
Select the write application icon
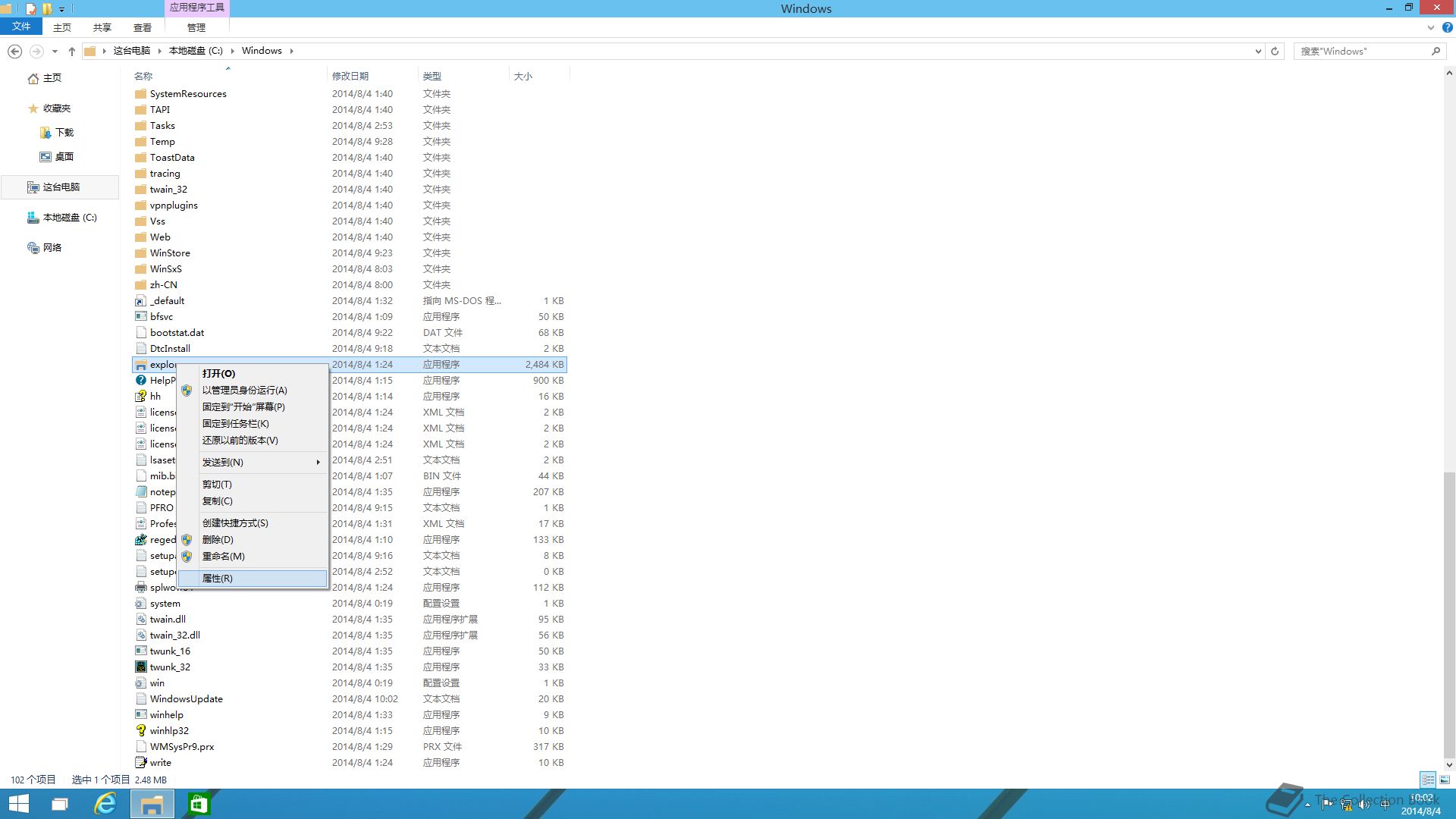click(x=140, y=763)
